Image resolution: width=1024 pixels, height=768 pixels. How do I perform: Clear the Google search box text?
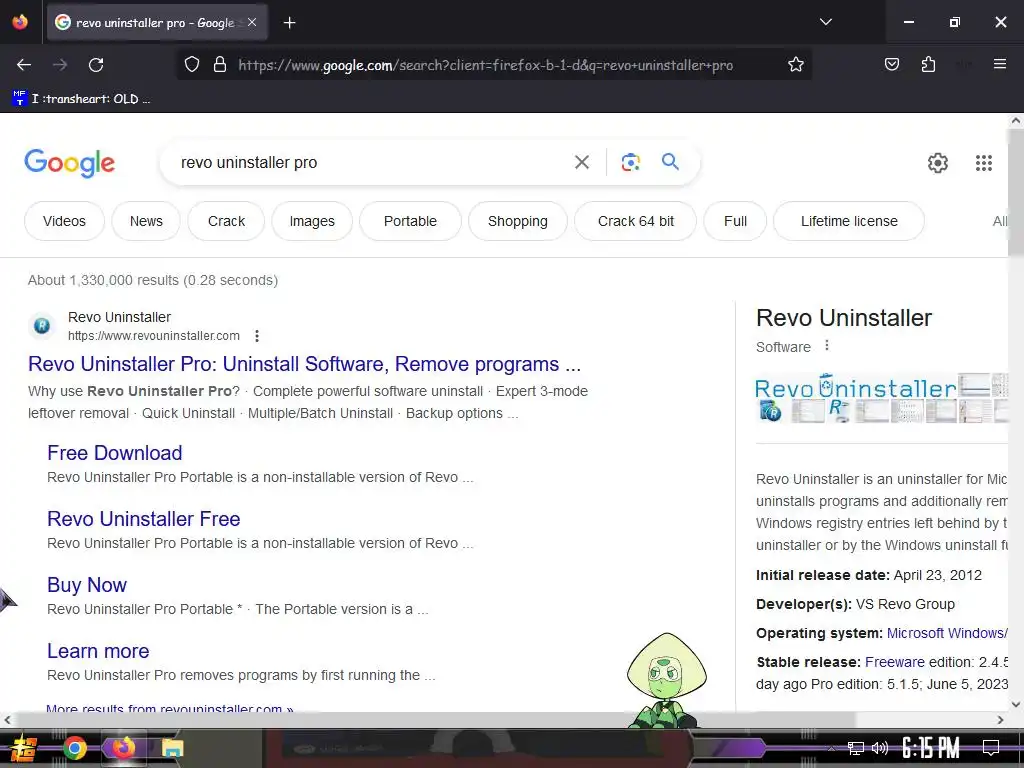pyautogui.click(x=581, y=162)
